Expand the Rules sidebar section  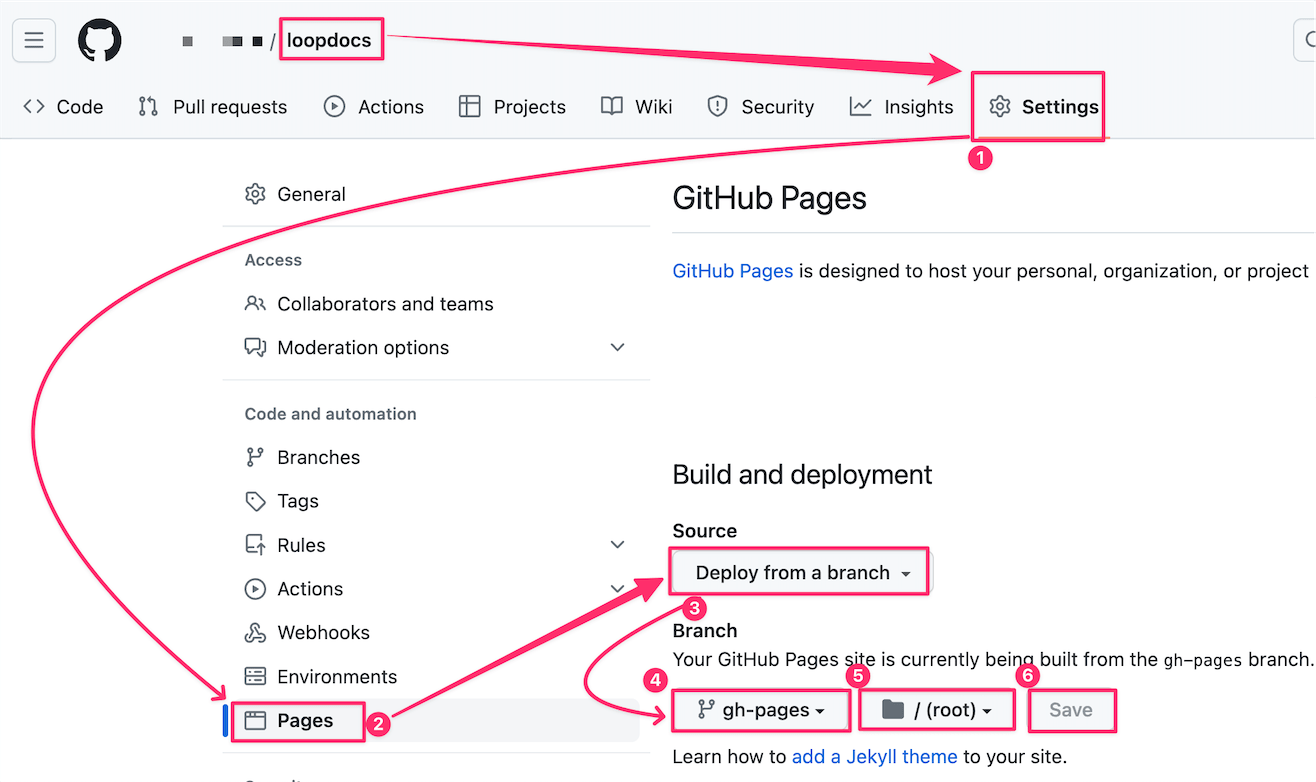click(x=617, y=545)
